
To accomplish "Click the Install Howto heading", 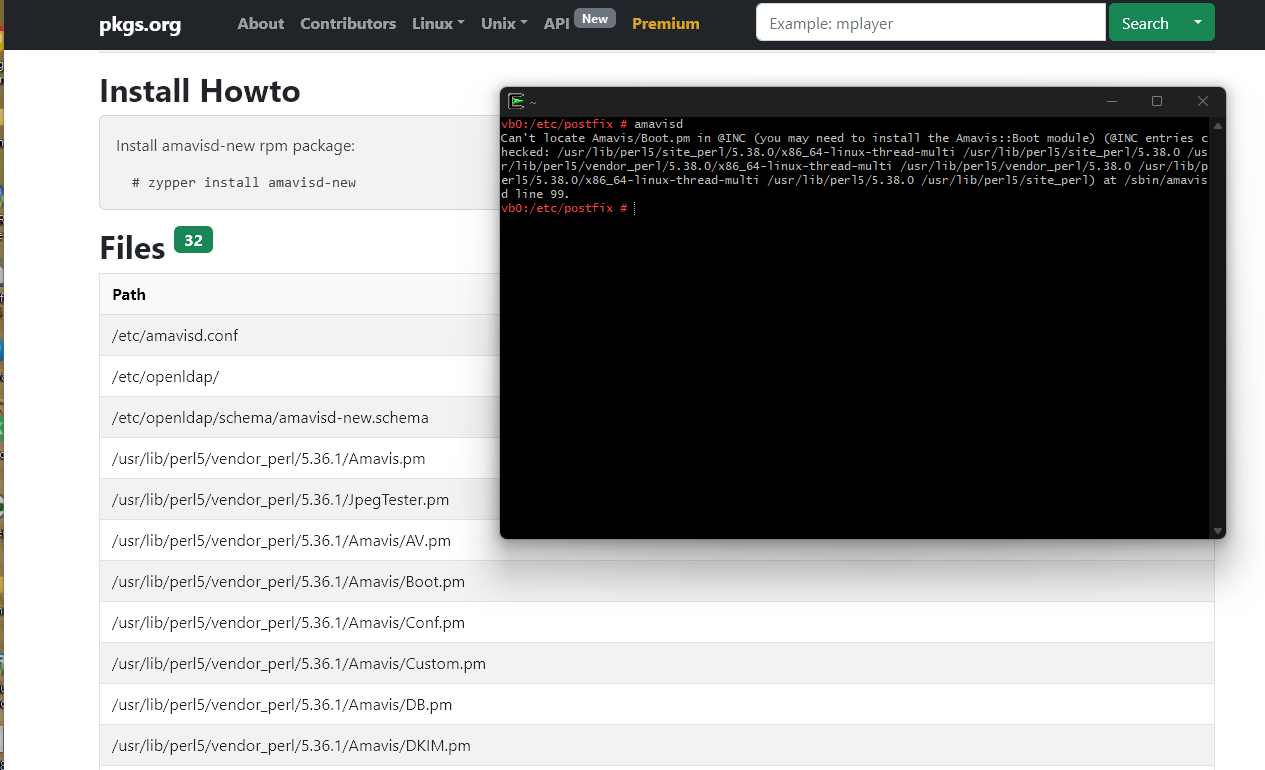I will pos(200,91).
